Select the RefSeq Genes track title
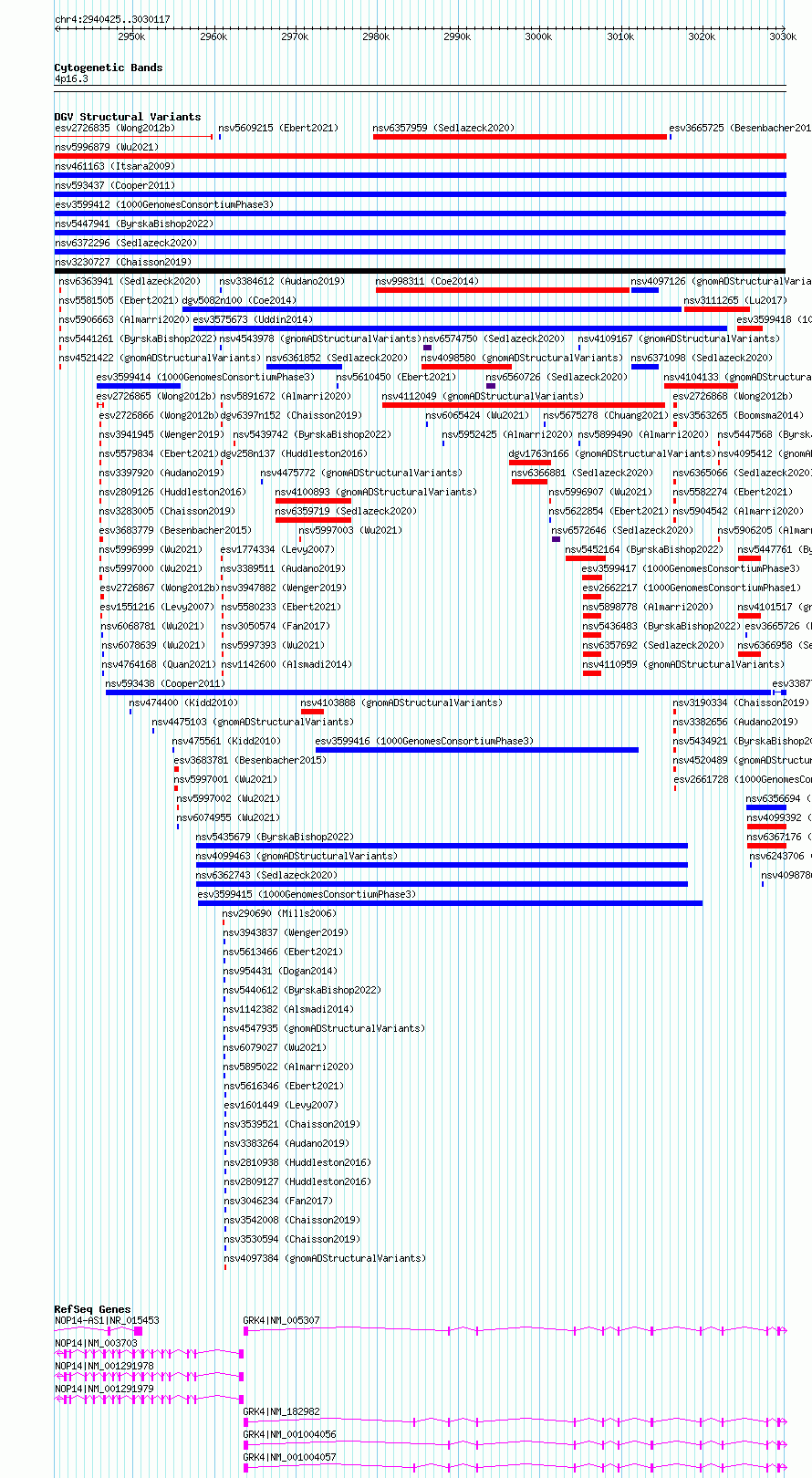The image size is (812, 1478). 92,1309
